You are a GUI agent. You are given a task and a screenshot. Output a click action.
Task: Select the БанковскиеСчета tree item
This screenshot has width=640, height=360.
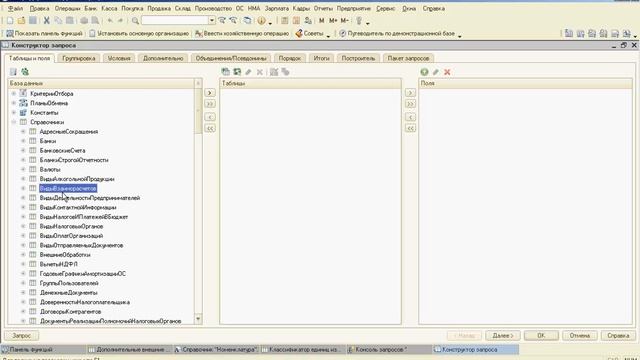62,151
